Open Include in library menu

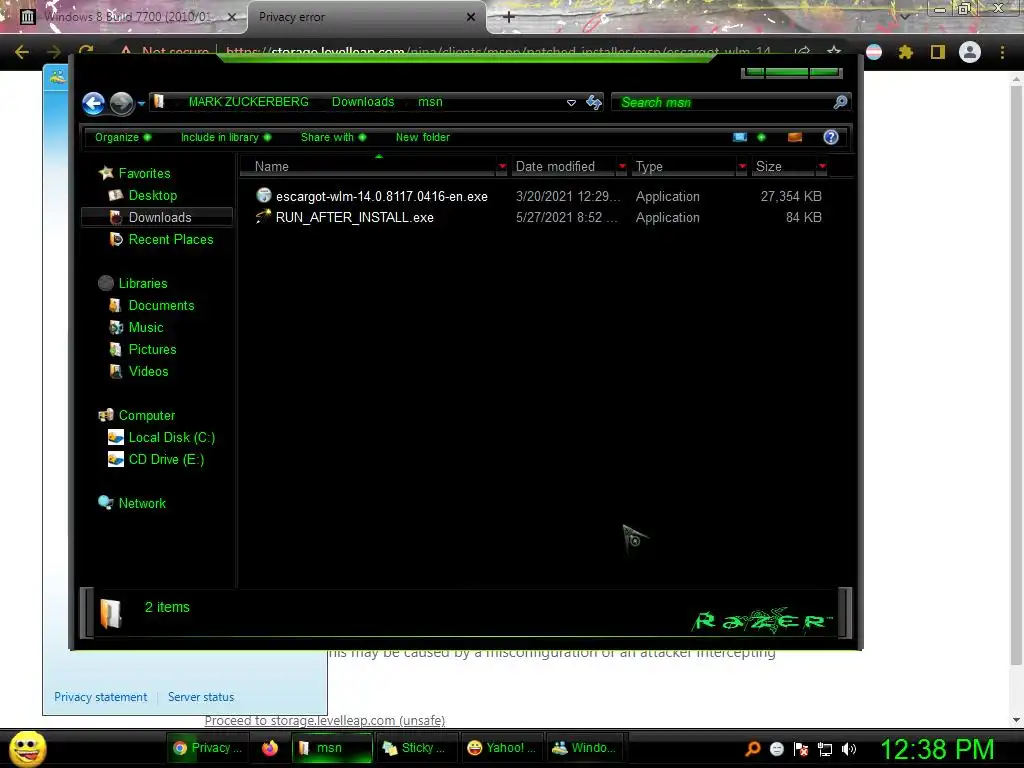click(x=225, y=137)
